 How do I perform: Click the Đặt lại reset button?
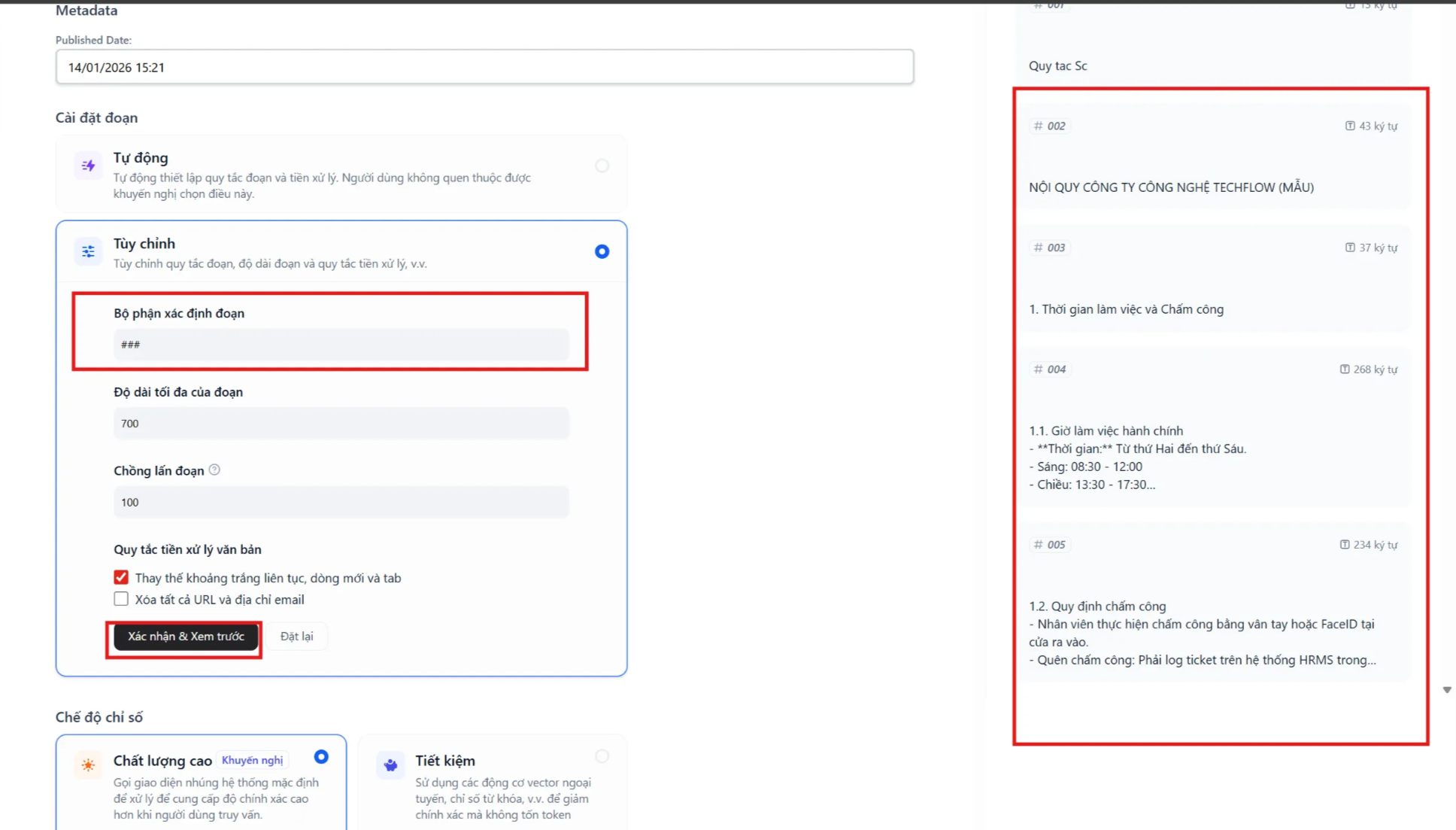[296, 637]
